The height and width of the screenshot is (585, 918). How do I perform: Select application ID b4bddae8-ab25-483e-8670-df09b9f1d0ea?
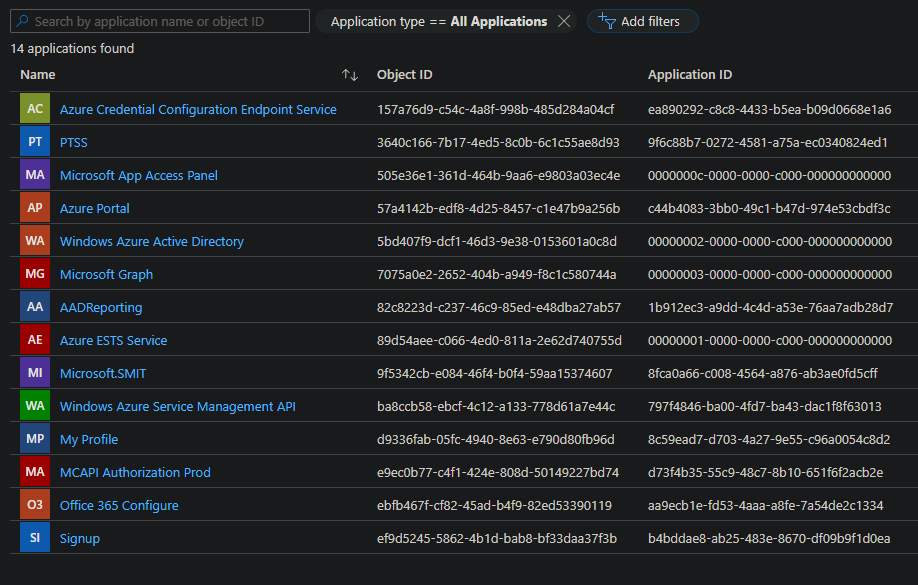click(769, 538)
